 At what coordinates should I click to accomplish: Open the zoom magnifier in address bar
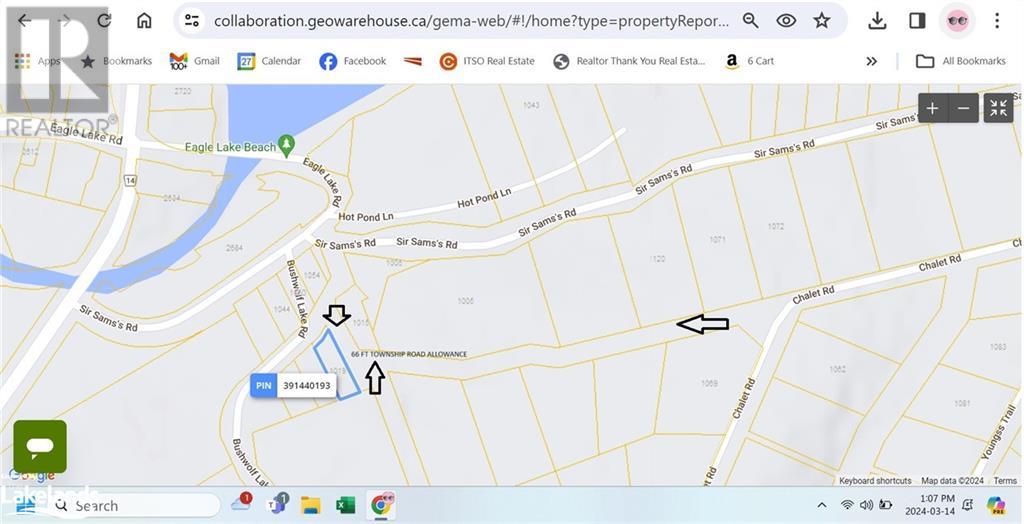pyautogui.click(x=751, y=21)
